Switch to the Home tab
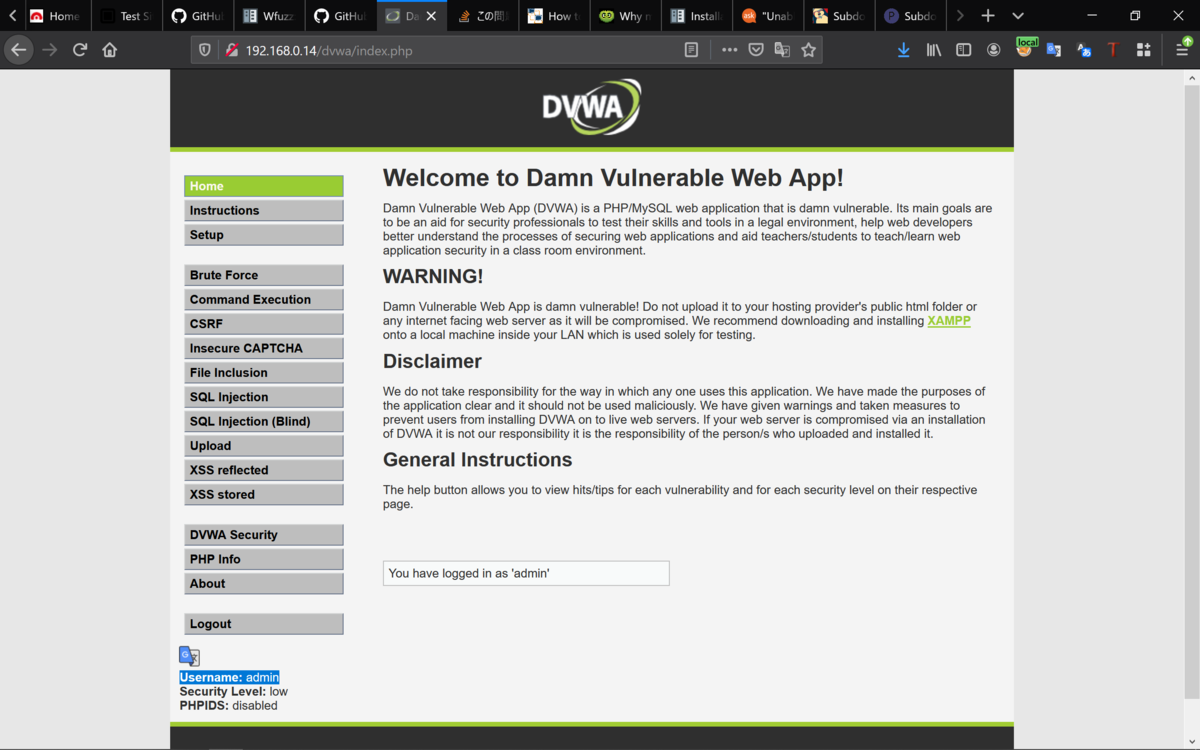The height and width of the screenshot is (750, 1200). (55, 16)
